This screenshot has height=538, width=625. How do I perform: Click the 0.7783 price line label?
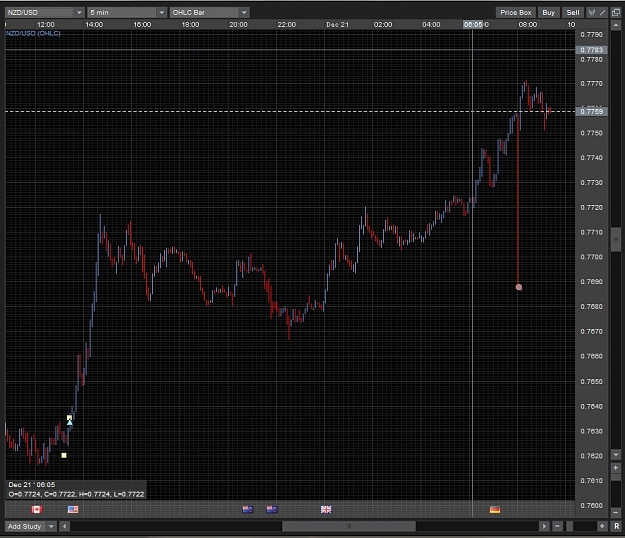pyautogui.click(x=592, y=50)
